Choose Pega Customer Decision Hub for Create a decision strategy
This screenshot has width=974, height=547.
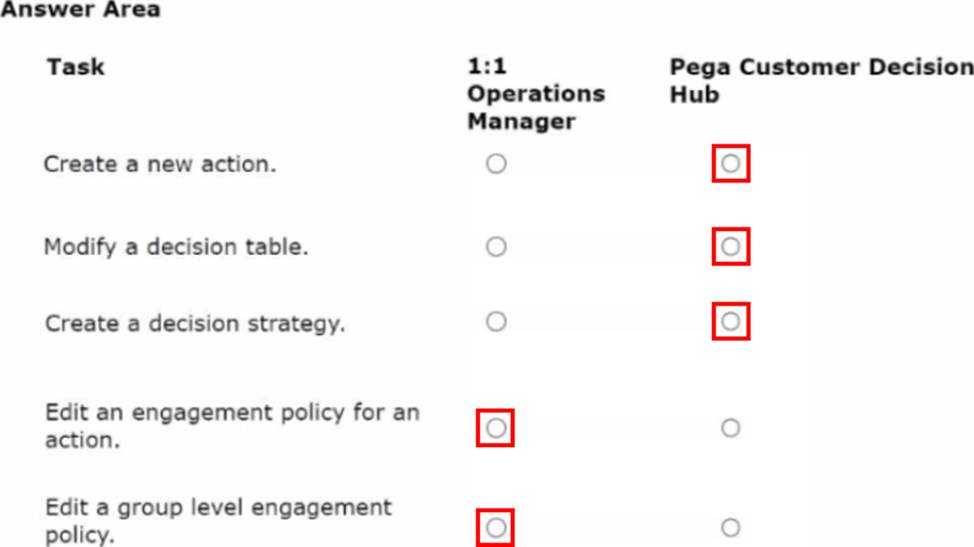tap(731, 322)
